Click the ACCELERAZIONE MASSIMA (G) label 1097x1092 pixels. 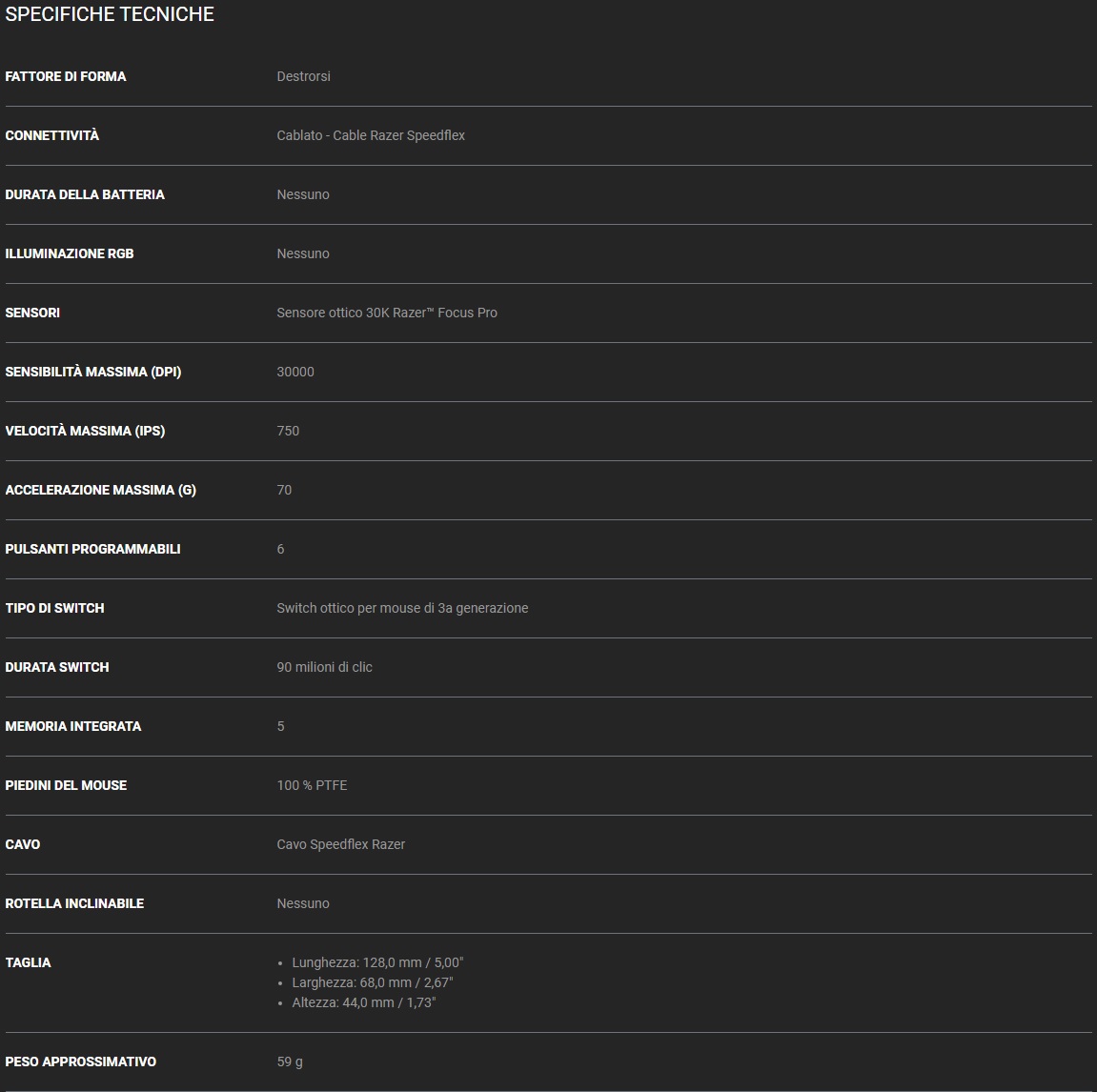pos(100,490)
